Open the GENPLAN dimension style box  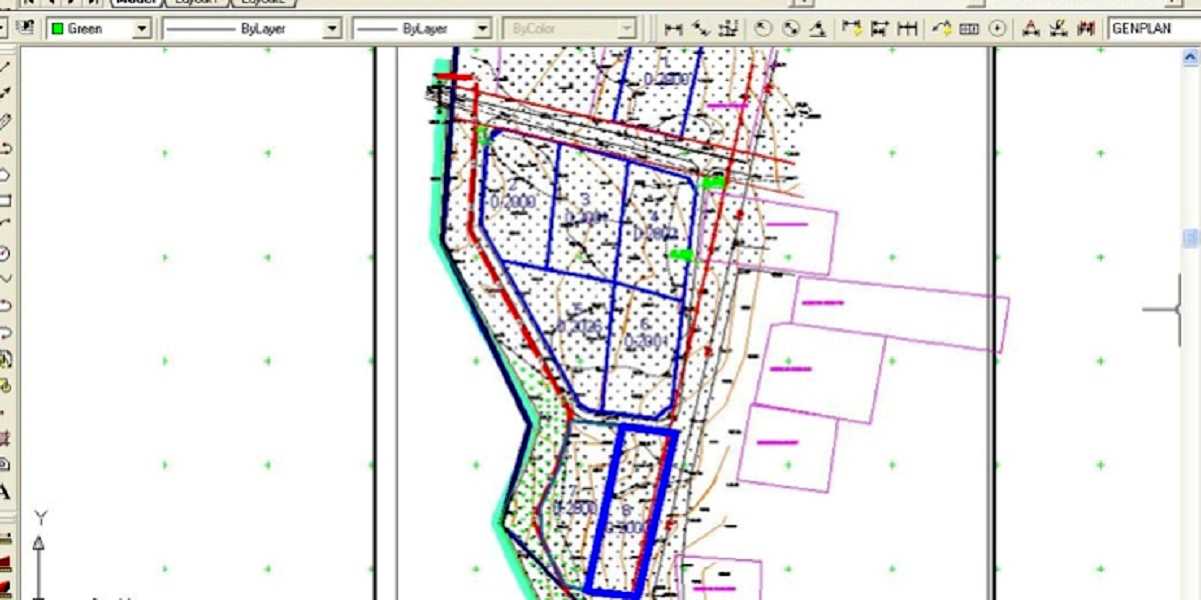1154,29
